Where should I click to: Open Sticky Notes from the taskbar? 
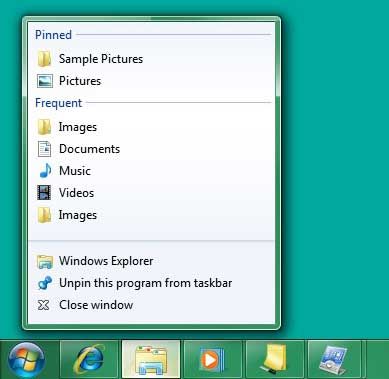point(275,360)
